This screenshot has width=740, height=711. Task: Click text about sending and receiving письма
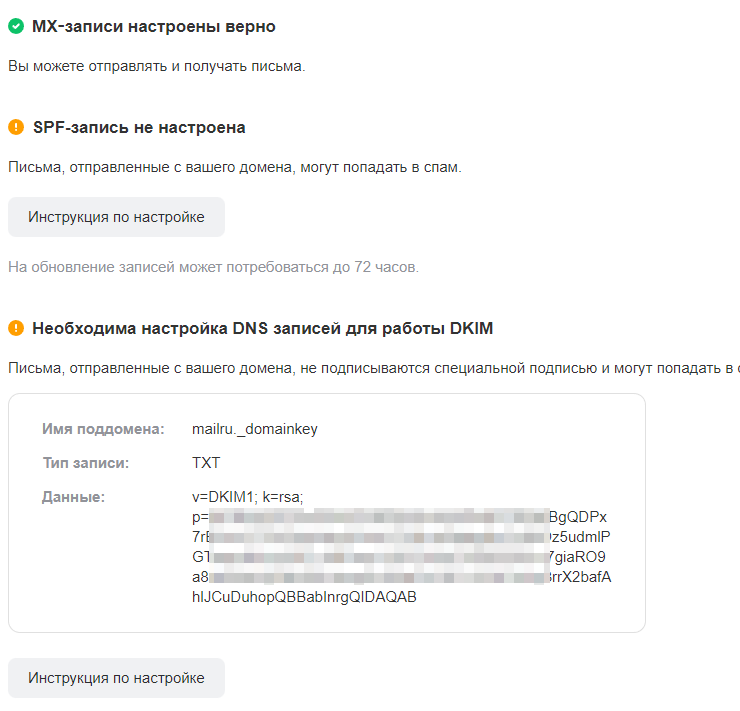click(156, 66)
